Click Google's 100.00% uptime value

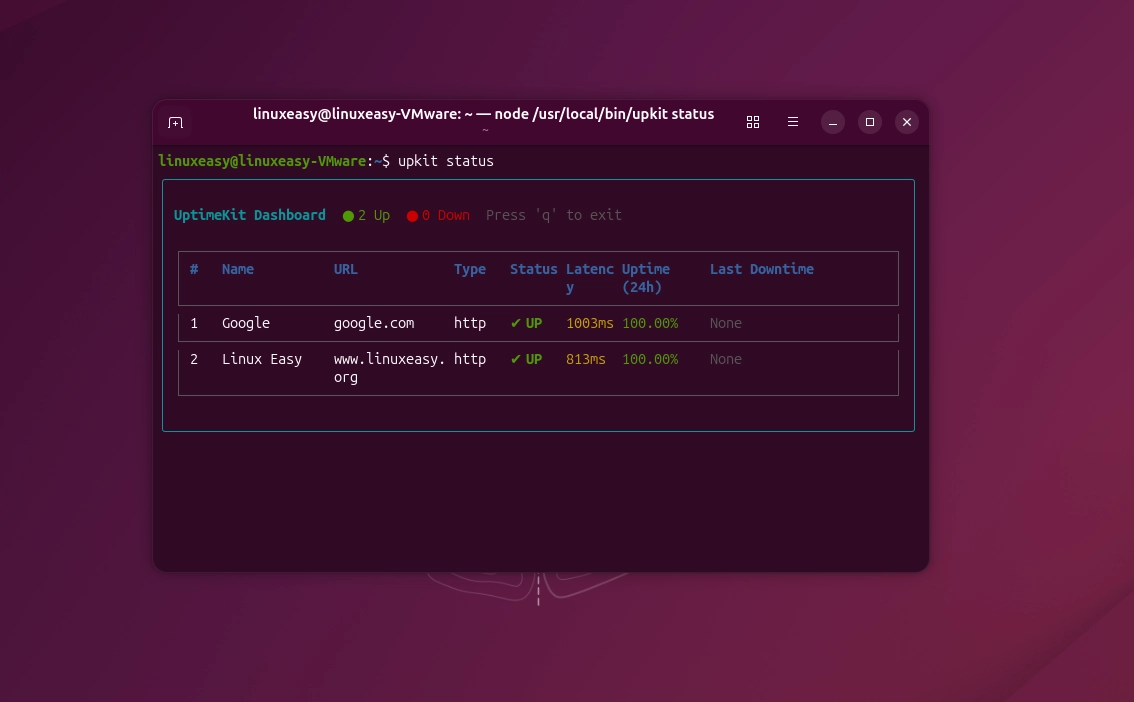point(650,323)
